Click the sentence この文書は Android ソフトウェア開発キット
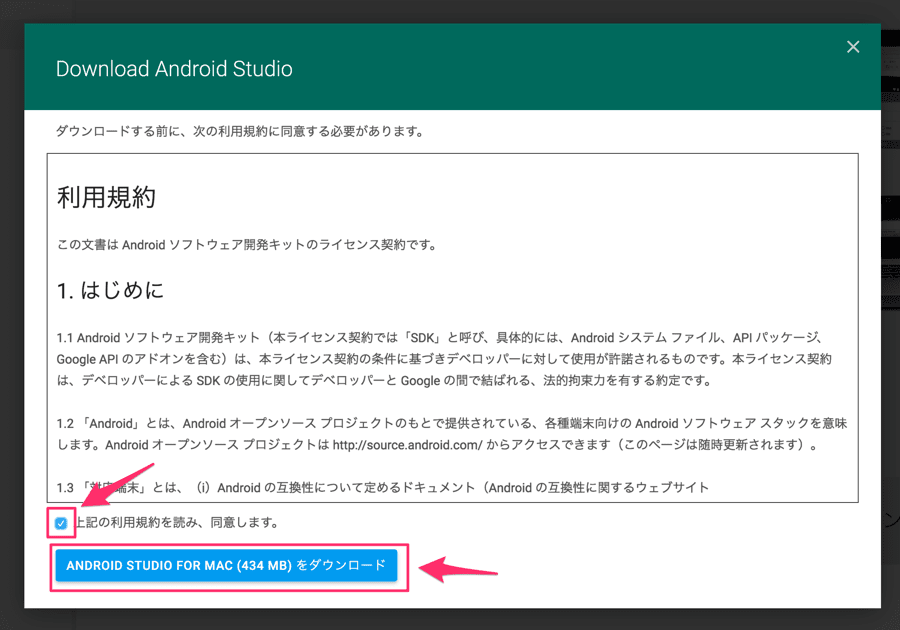Screen dimensions: 900x630 tap(248, 245)
